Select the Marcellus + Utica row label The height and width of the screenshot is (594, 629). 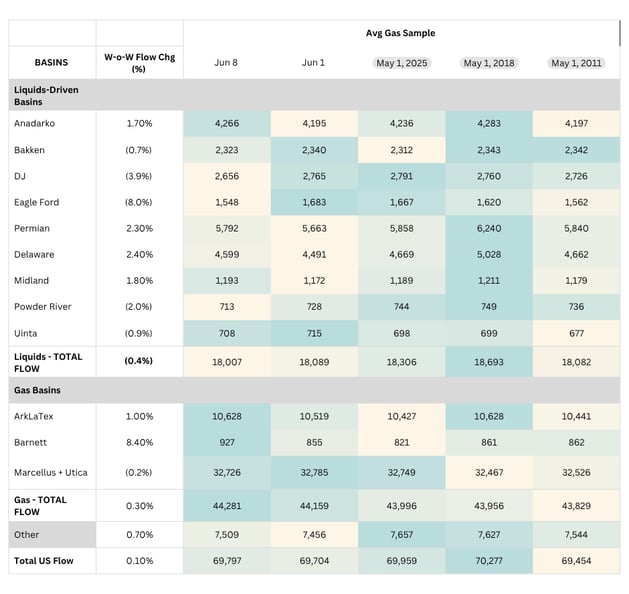pos(51,472)
